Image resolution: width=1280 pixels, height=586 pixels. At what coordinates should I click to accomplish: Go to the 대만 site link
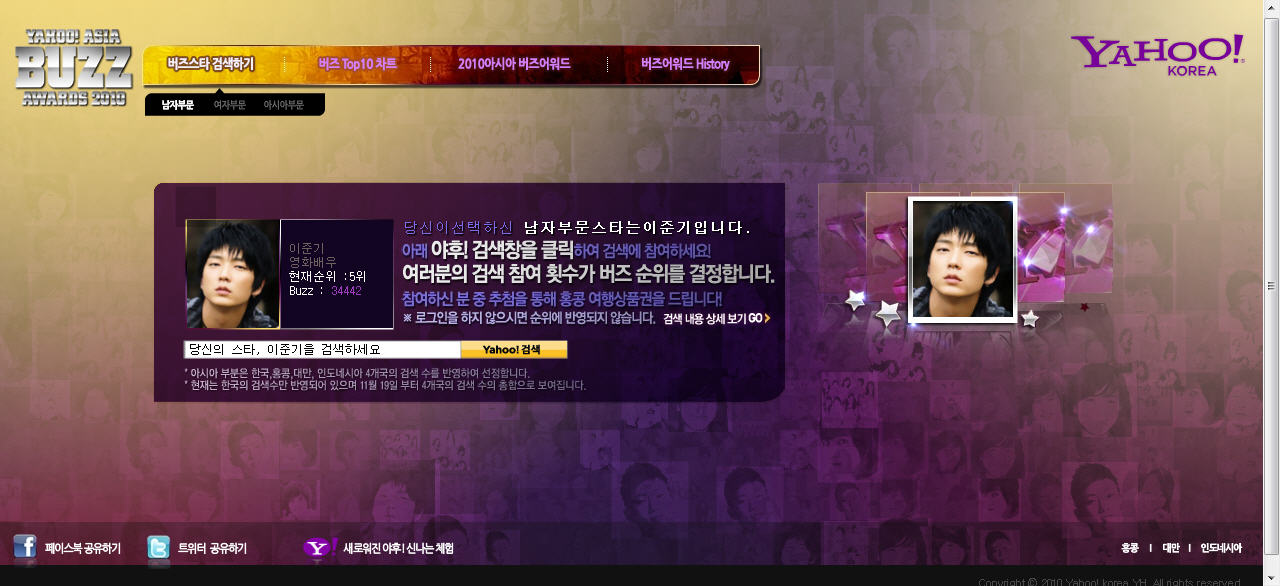click(x=1170, y=548)
